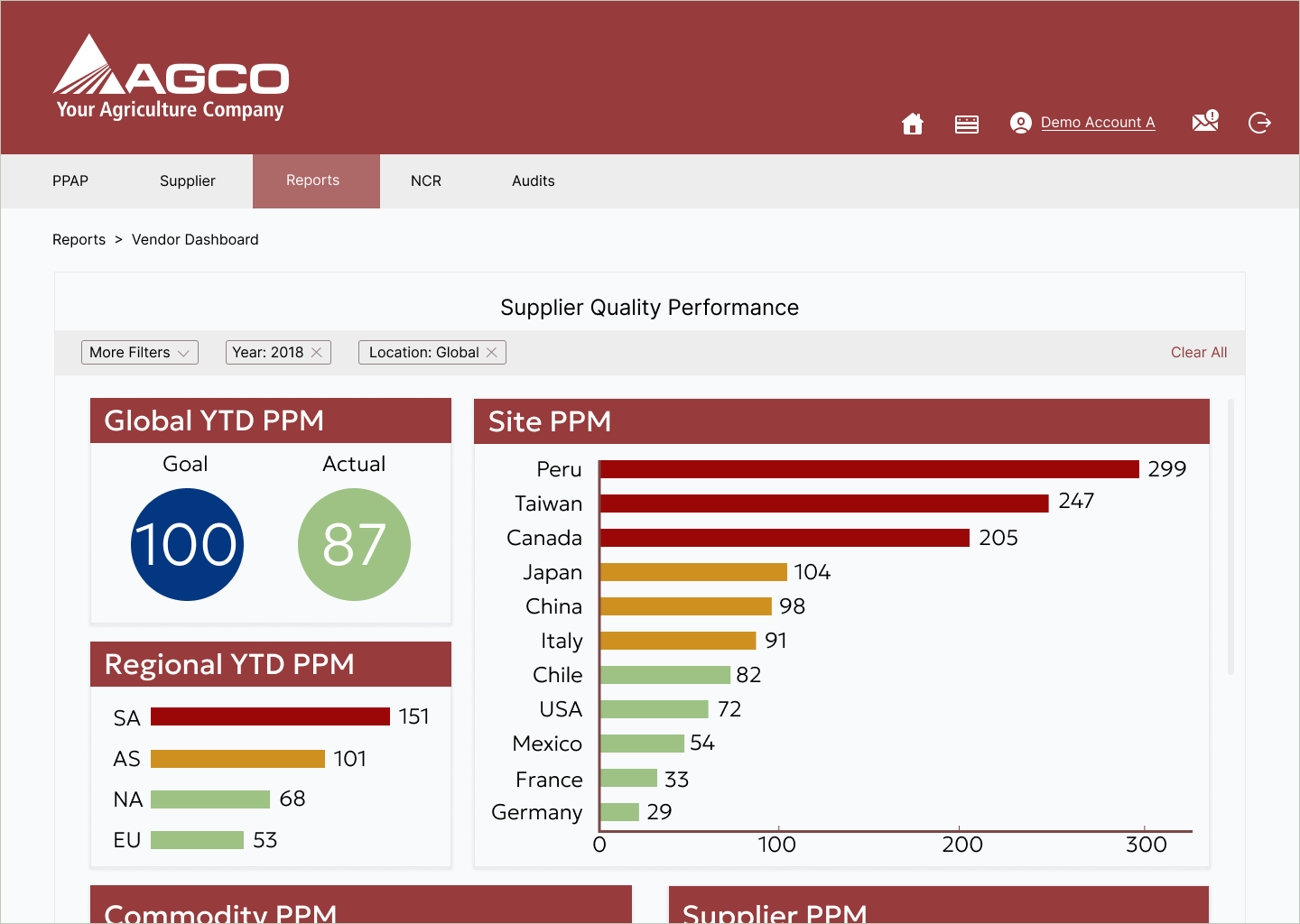Expand the More Filters dropdown
Image resolution: width=1300 pixels, height=924 pixels.
click(x=140, y=353)
